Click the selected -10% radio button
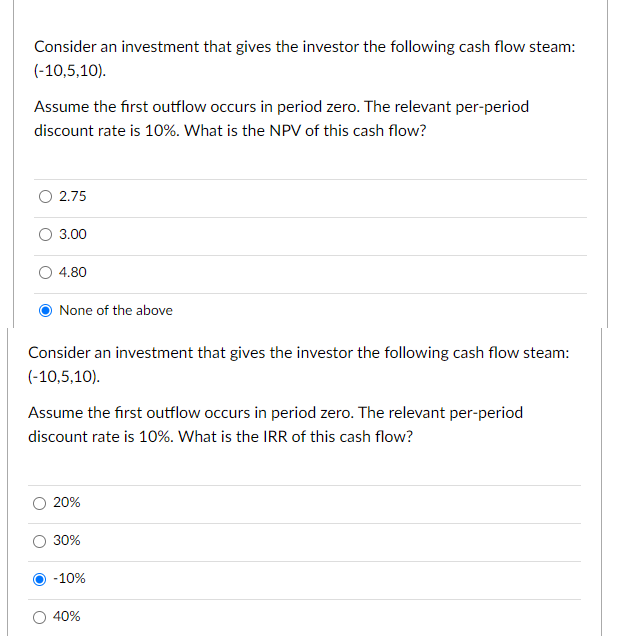Viewport: 636px width, 636px height. point(40,578)
